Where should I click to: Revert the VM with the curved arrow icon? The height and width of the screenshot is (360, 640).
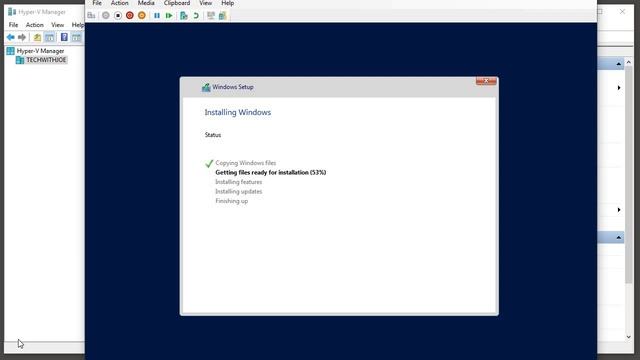pos(196,16)
